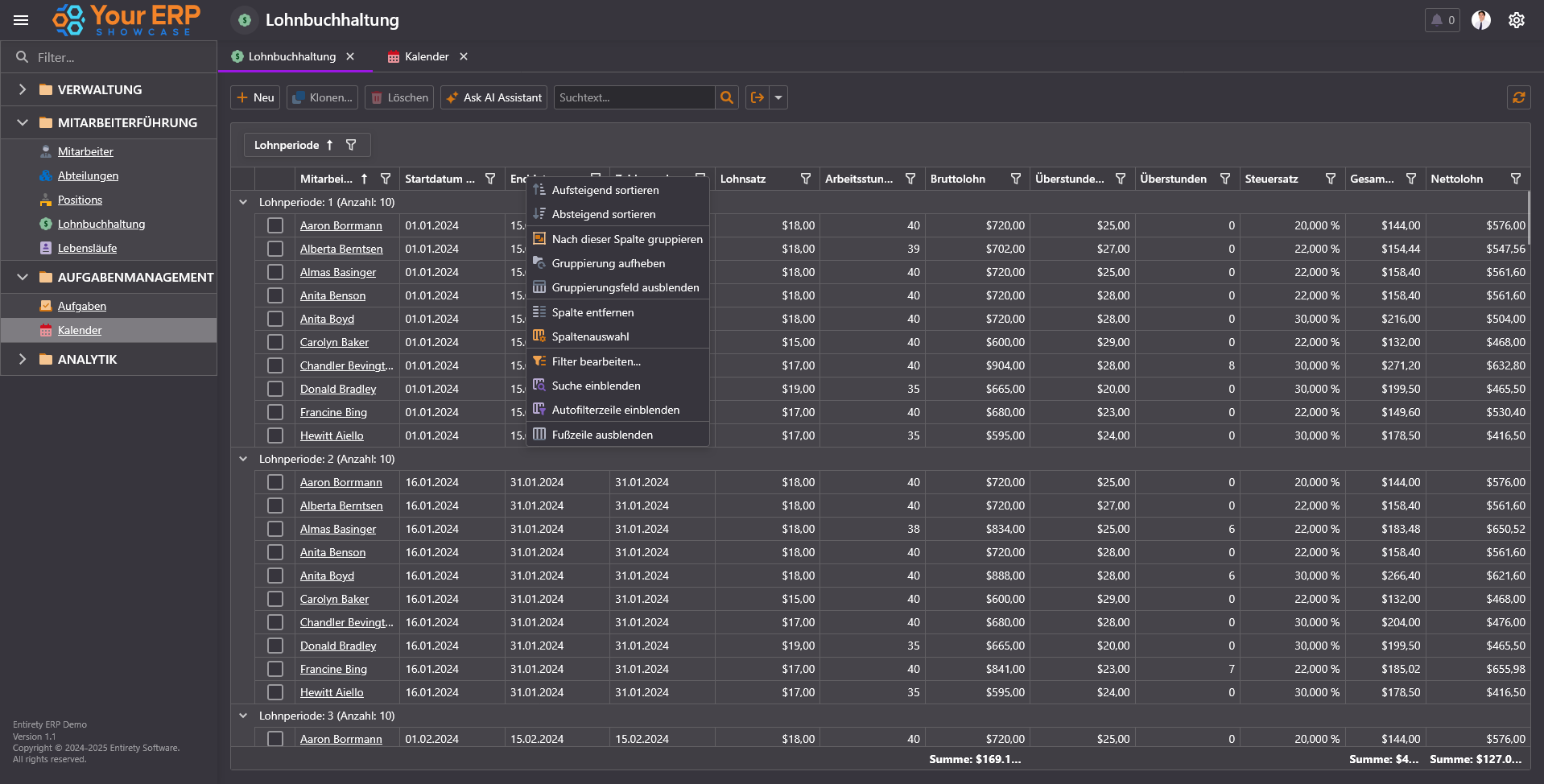Screen dimensions: 1544x784
Task: Choose "Absteigend sortieren" from context menu
Action: (x=603, y=214)
